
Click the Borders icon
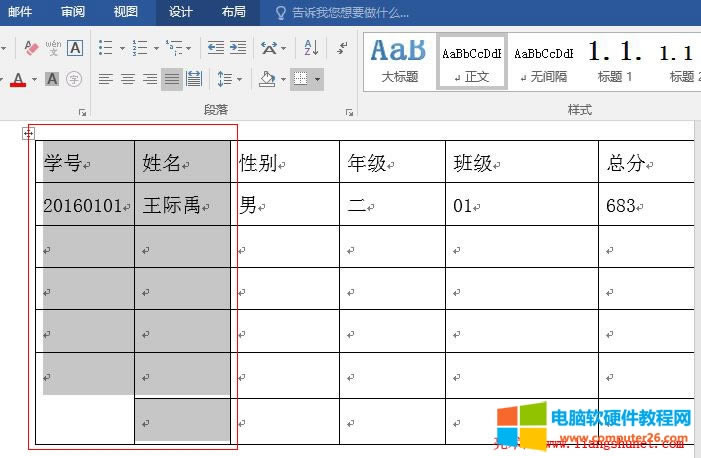[x=300, y=80]
